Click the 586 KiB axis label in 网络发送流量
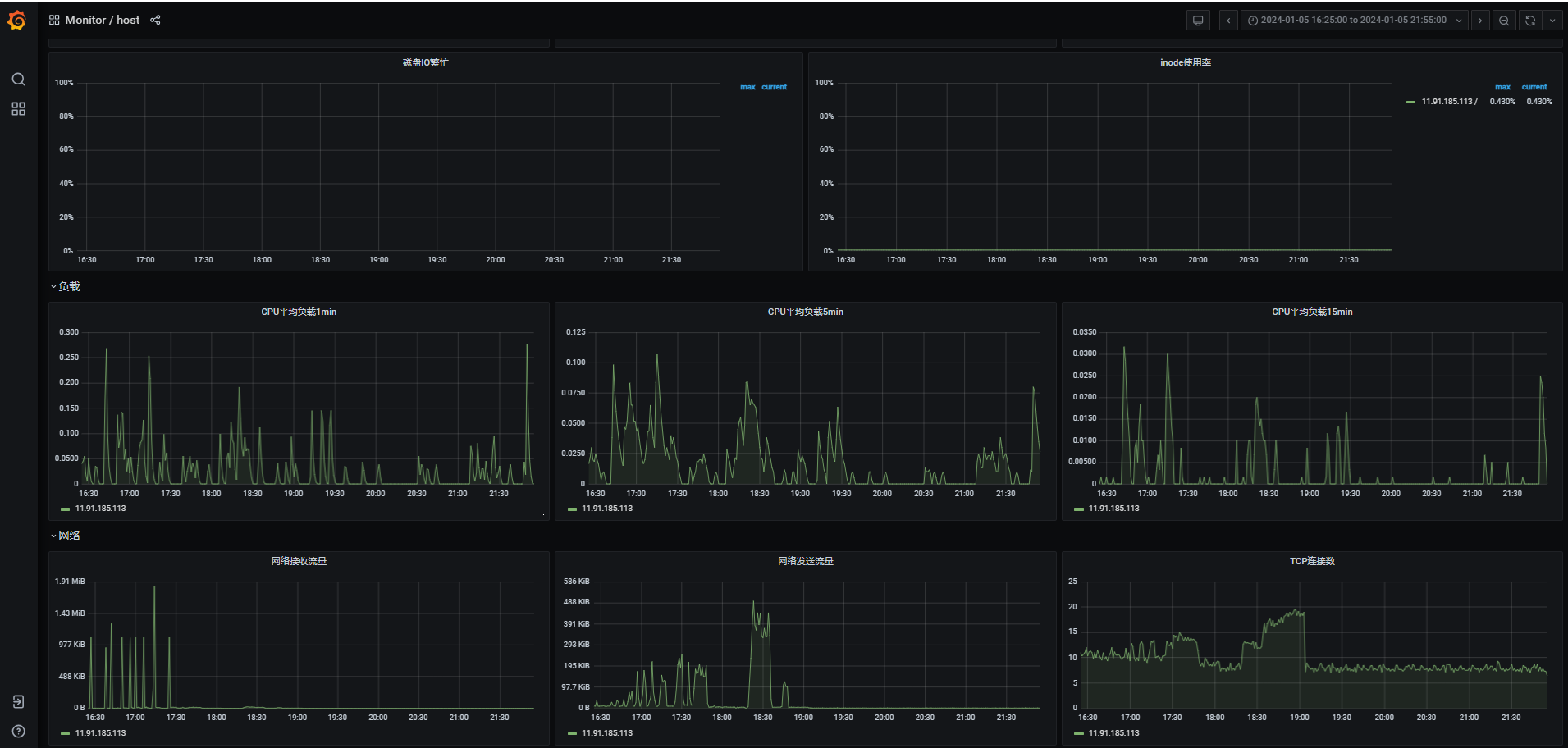Image resolution: width=1568 pixels, height=748 pixels. point(576,582)
